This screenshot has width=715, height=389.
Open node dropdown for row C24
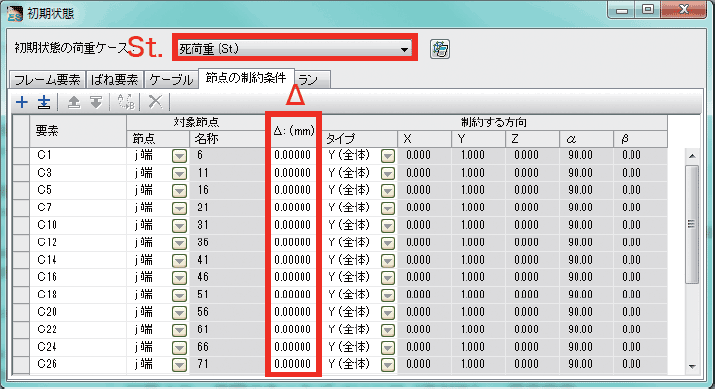tap(180, 348)
